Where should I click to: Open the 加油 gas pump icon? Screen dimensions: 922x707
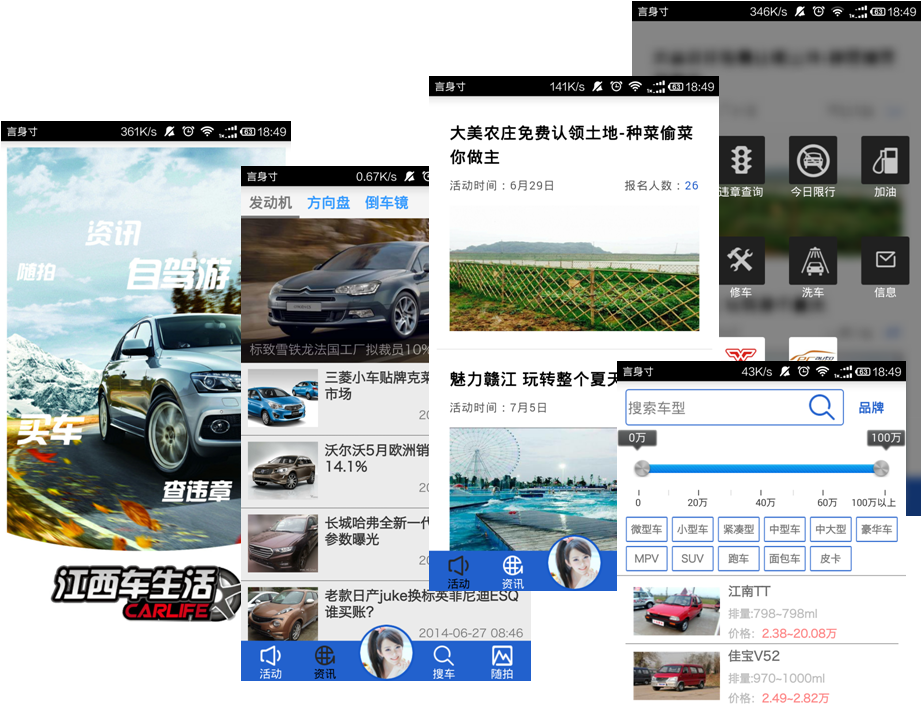[x=884, y=160]
